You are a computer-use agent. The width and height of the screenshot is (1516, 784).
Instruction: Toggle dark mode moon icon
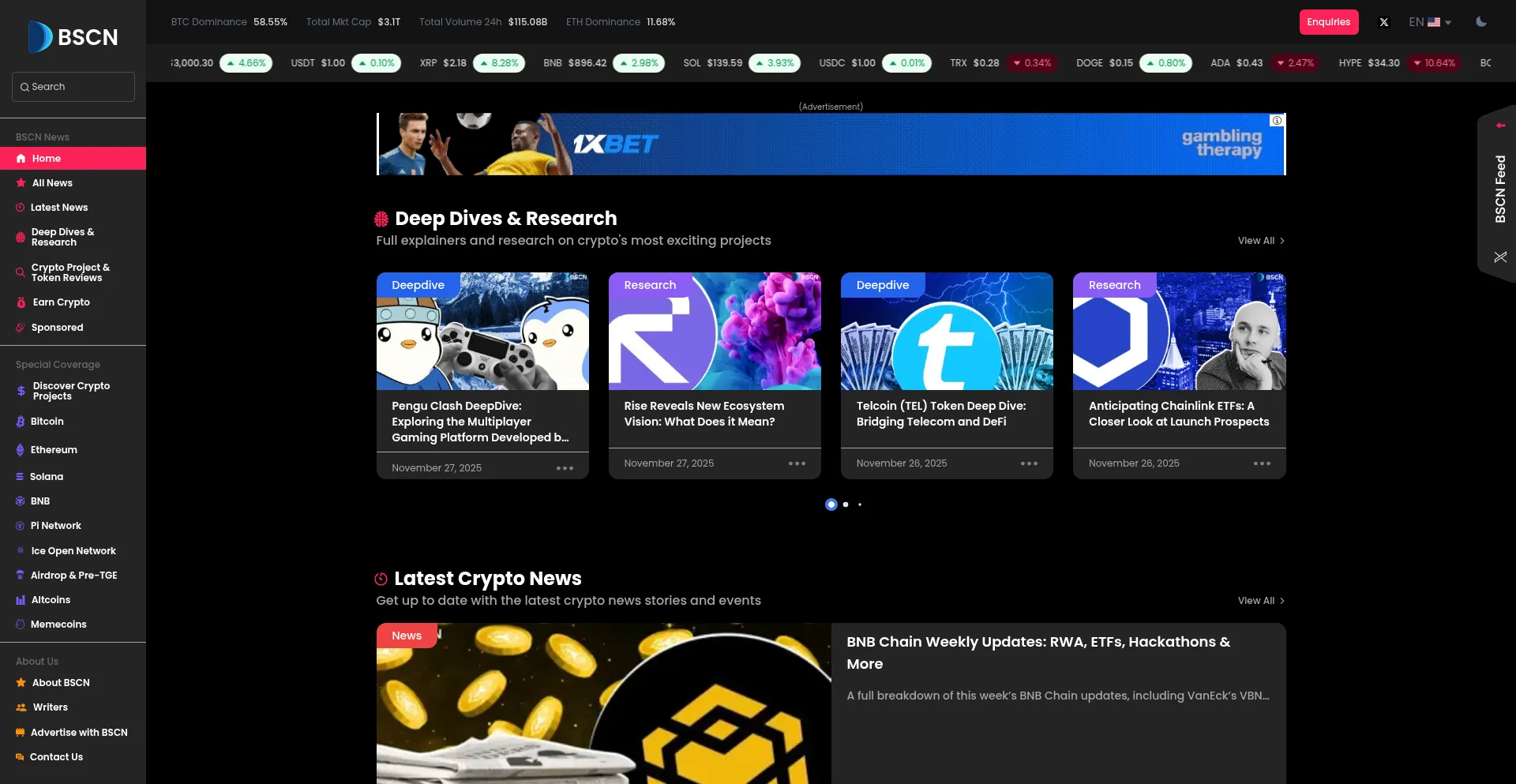(1481, 22)
